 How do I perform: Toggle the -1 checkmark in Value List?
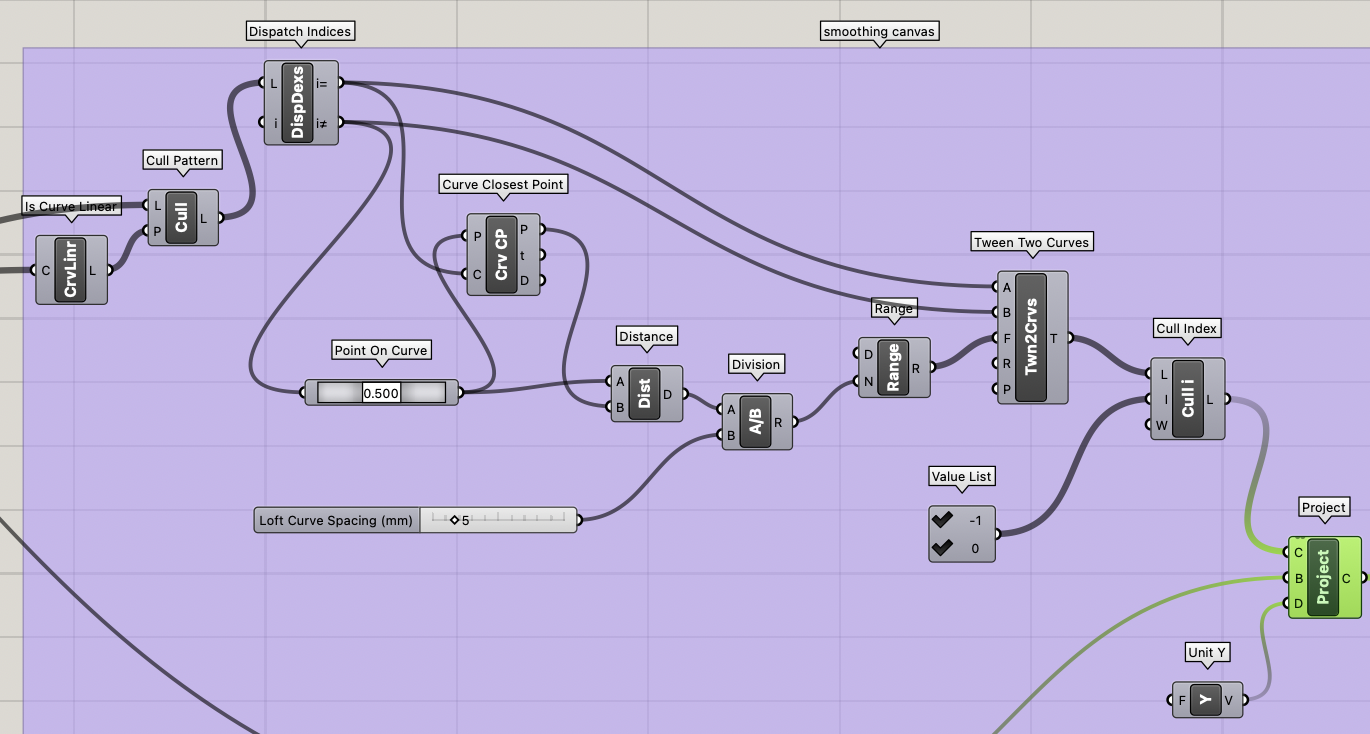[x=941, y=520]
